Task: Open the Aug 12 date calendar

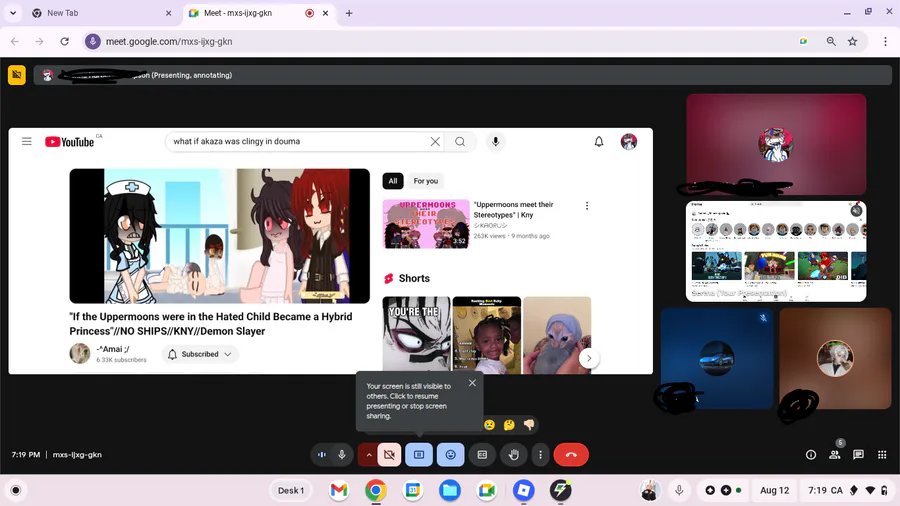Action: (774, 491)
